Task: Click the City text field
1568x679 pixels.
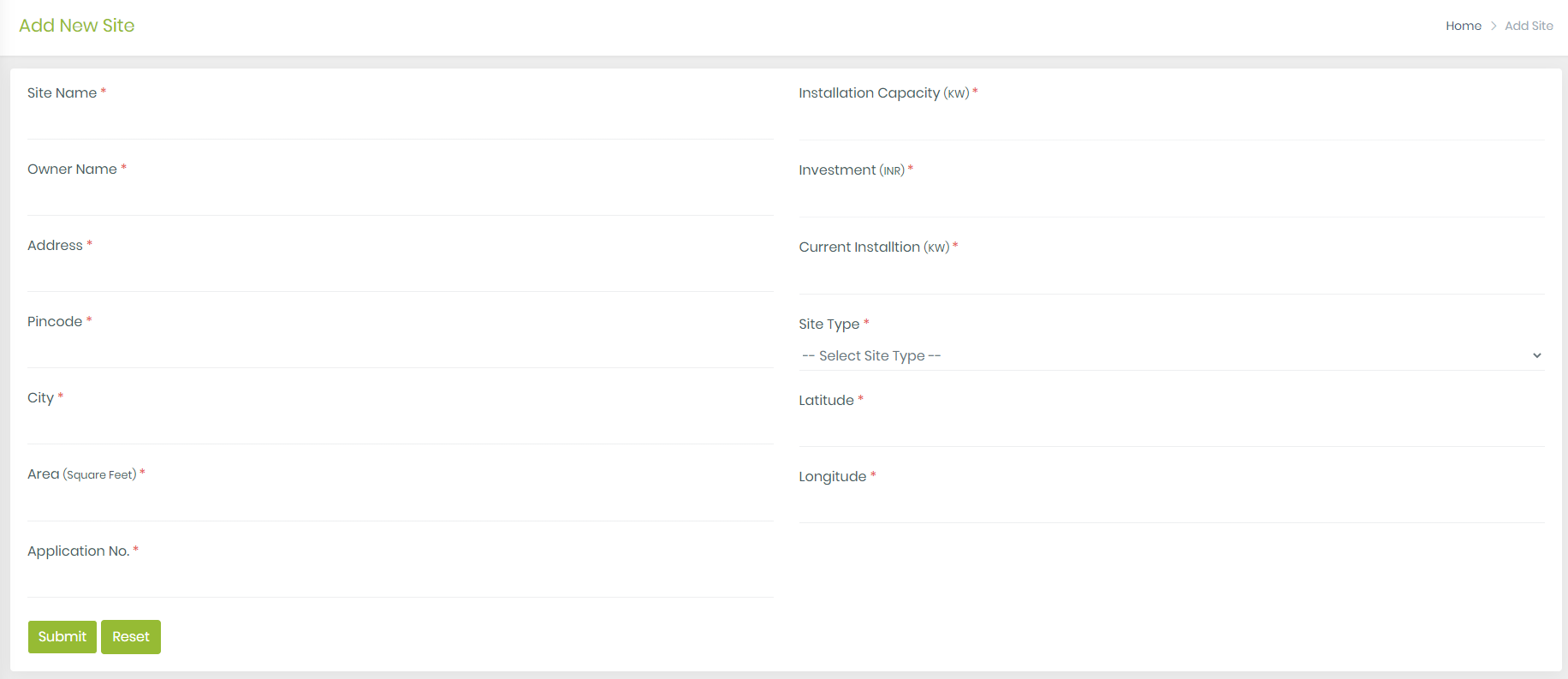Action: (x=400, y=427)
